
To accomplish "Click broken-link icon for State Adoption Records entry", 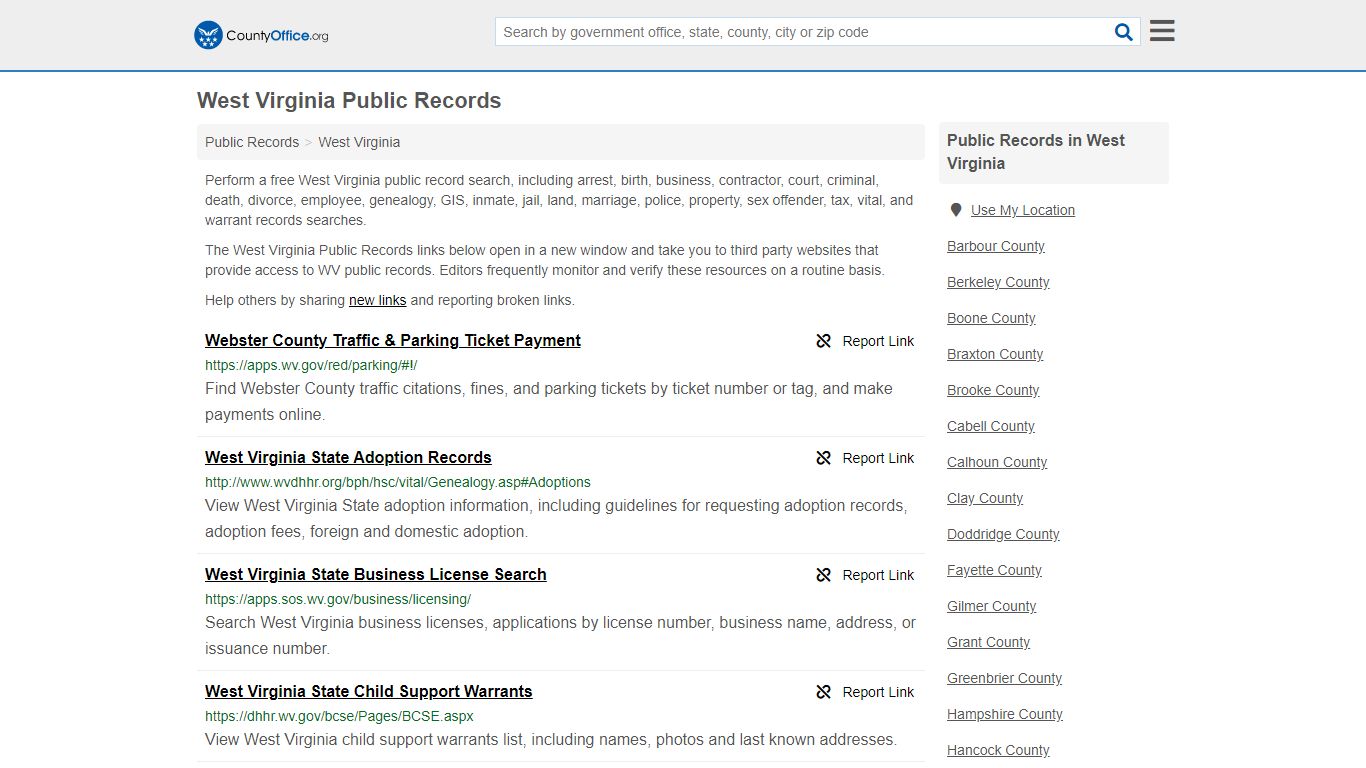I will pos(824,458).
